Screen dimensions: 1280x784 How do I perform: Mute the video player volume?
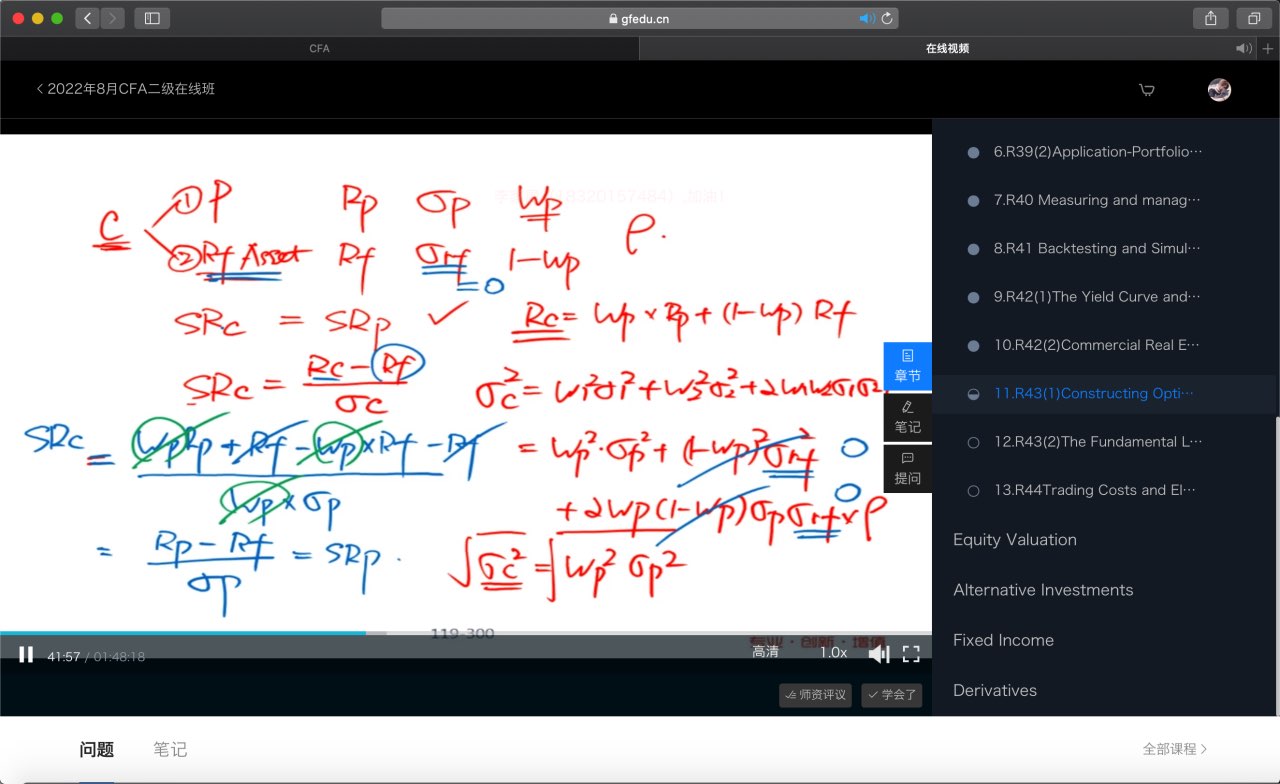pos(878,654)
